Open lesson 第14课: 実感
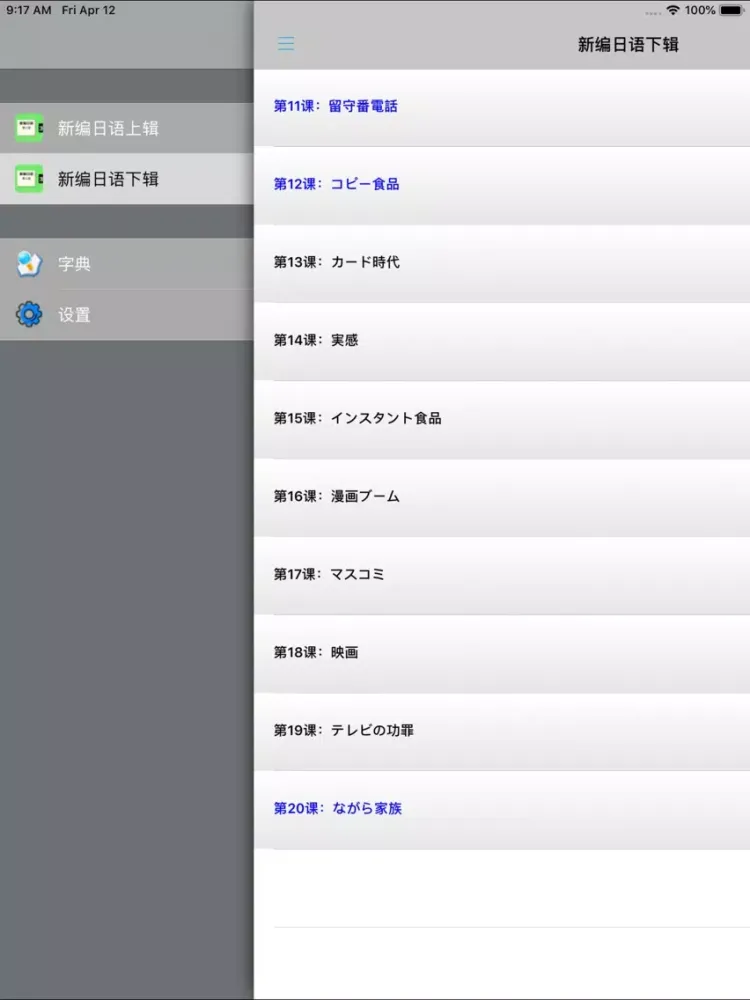Screen dimensions: 750x1000 pos(502,341)
